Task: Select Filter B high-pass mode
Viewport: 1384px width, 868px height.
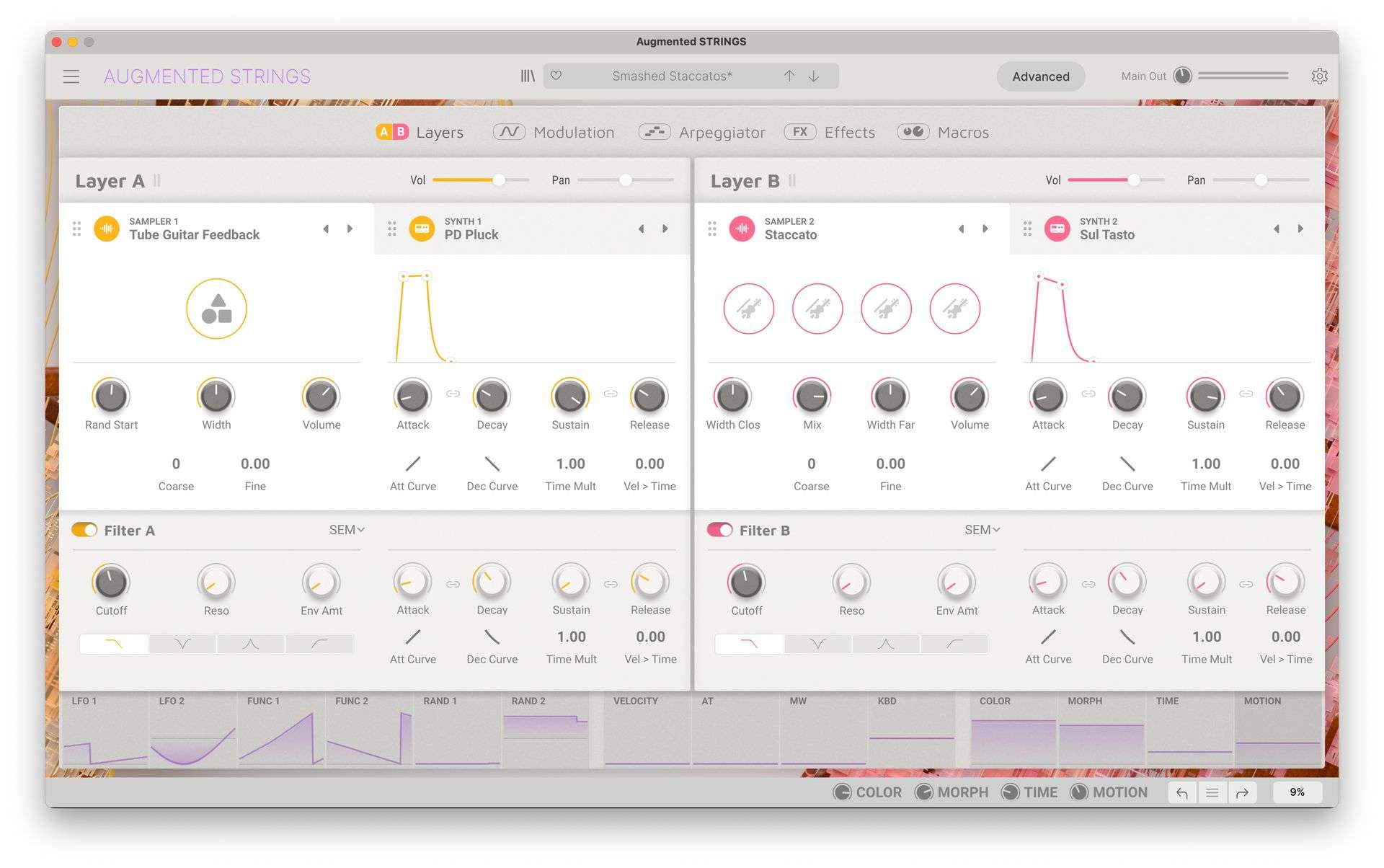Action: coord(954,644)
